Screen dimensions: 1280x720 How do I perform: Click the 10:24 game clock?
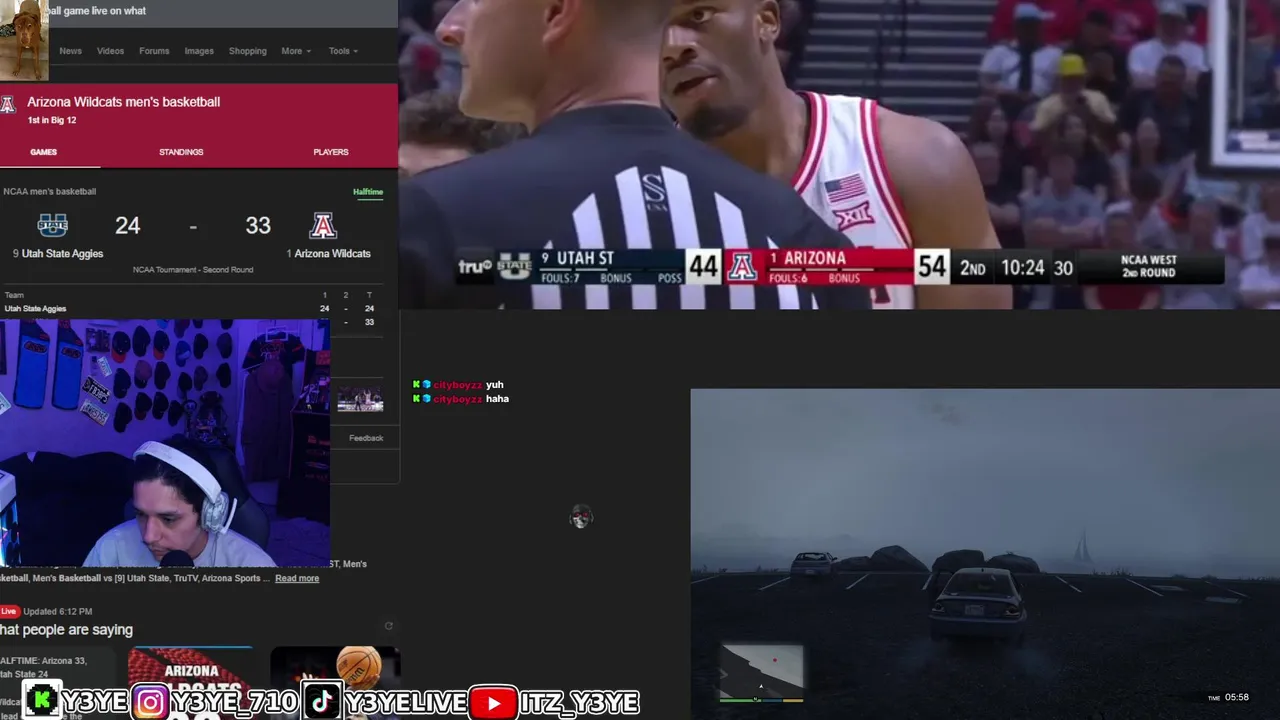[x=1022, y=268]
